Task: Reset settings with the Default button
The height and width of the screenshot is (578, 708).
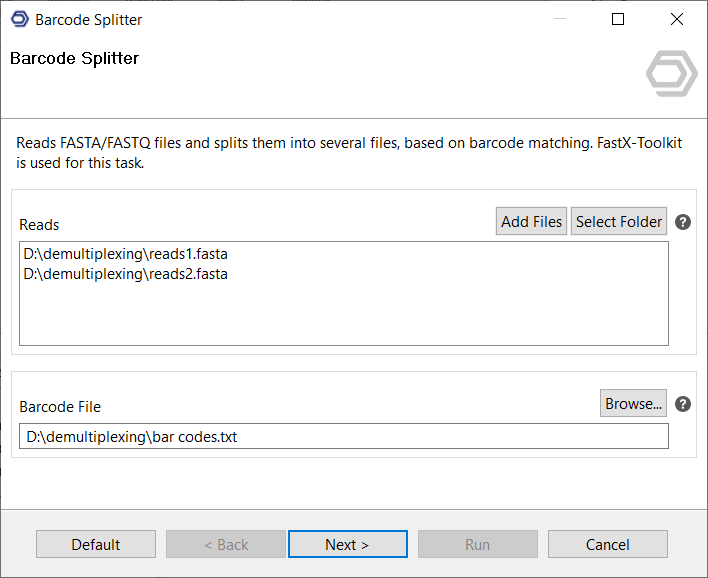Action: 96,544
